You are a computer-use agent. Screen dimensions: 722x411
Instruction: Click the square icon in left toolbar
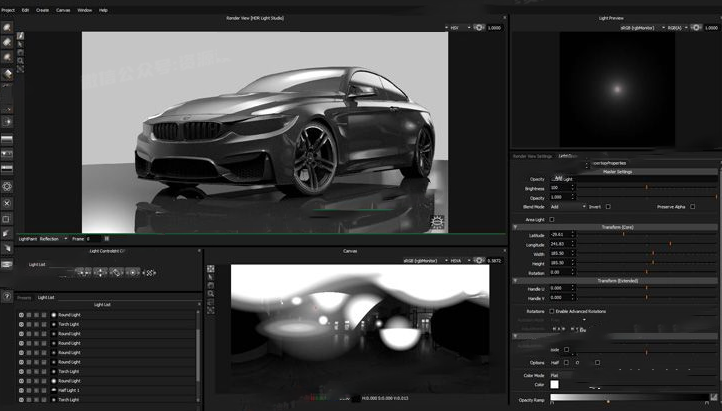pyautogui.click(x=7, y=218)
